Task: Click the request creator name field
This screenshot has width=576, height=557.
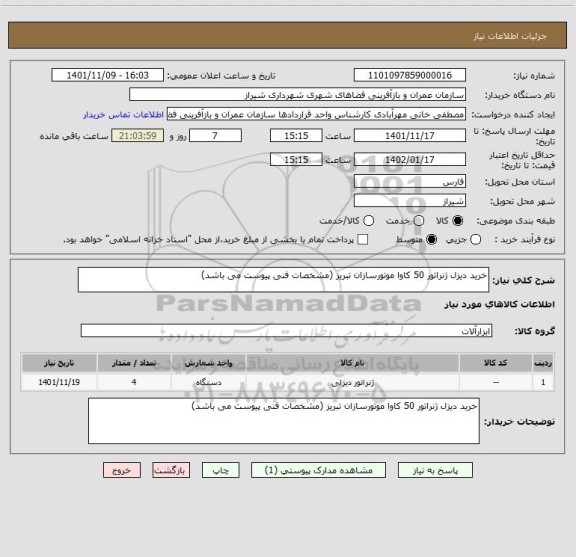Action: click(x=316, y=114)
